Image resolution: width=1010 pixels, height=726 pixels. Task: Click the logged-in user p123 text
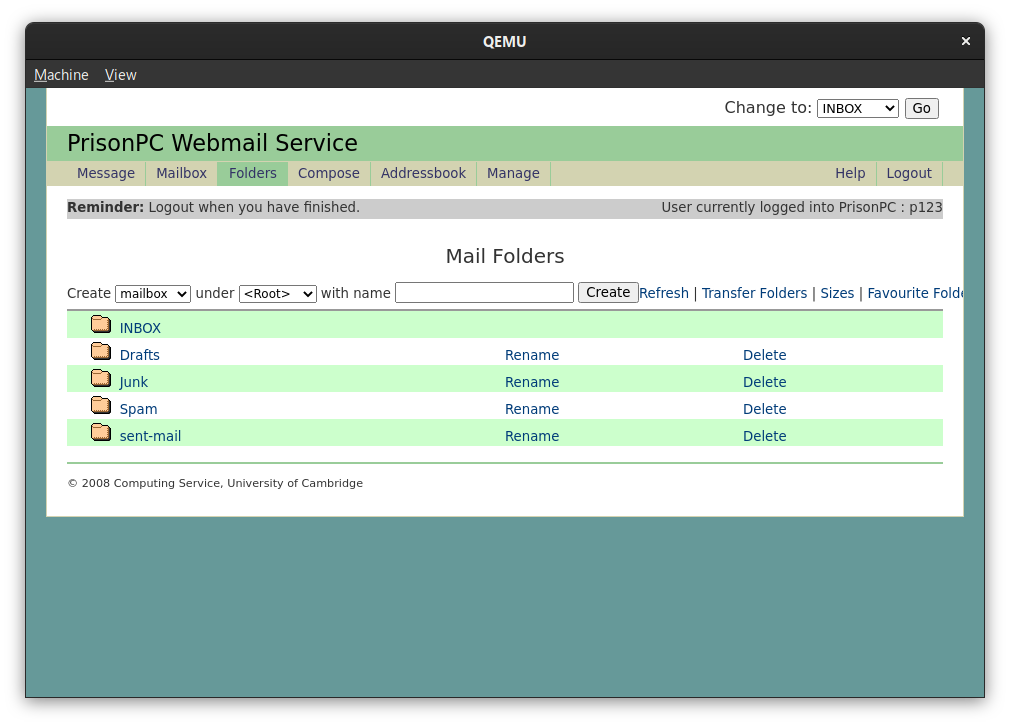[x=802, y=207]
